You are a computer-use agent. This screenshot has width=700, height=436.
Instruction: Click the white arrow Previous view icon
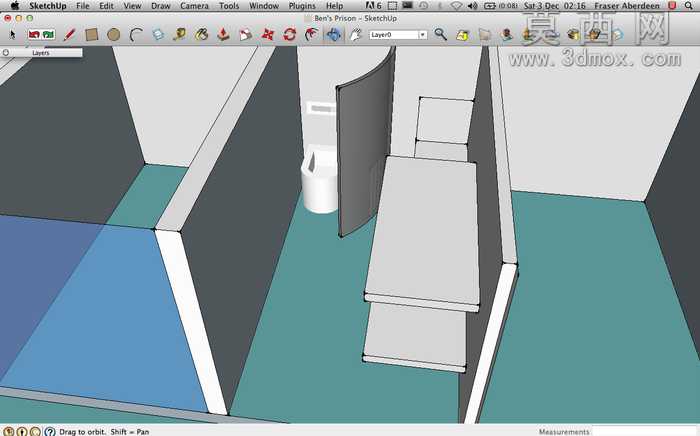coord(484,34)
